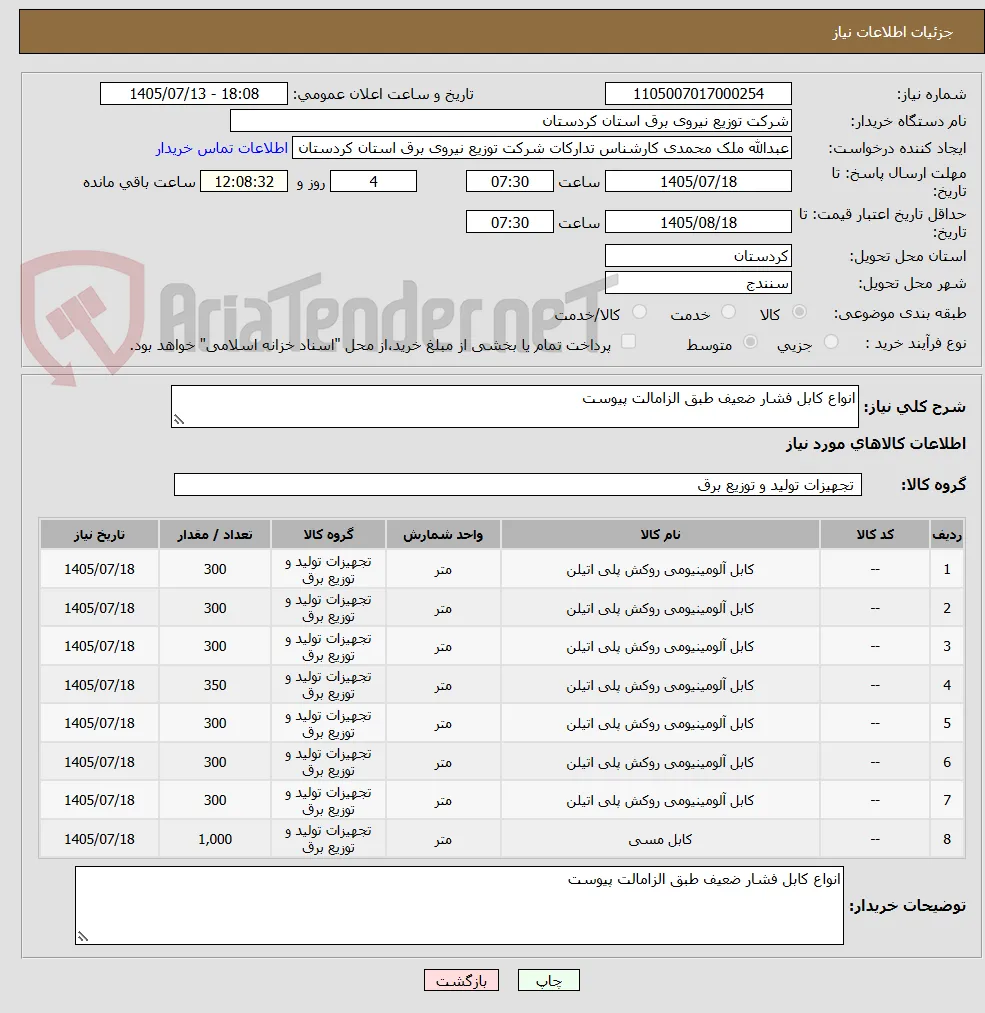Viewport: 985px width, 1013px height.
Task: Click the response deadline time 07:30 field
Action: coord(510,182)
